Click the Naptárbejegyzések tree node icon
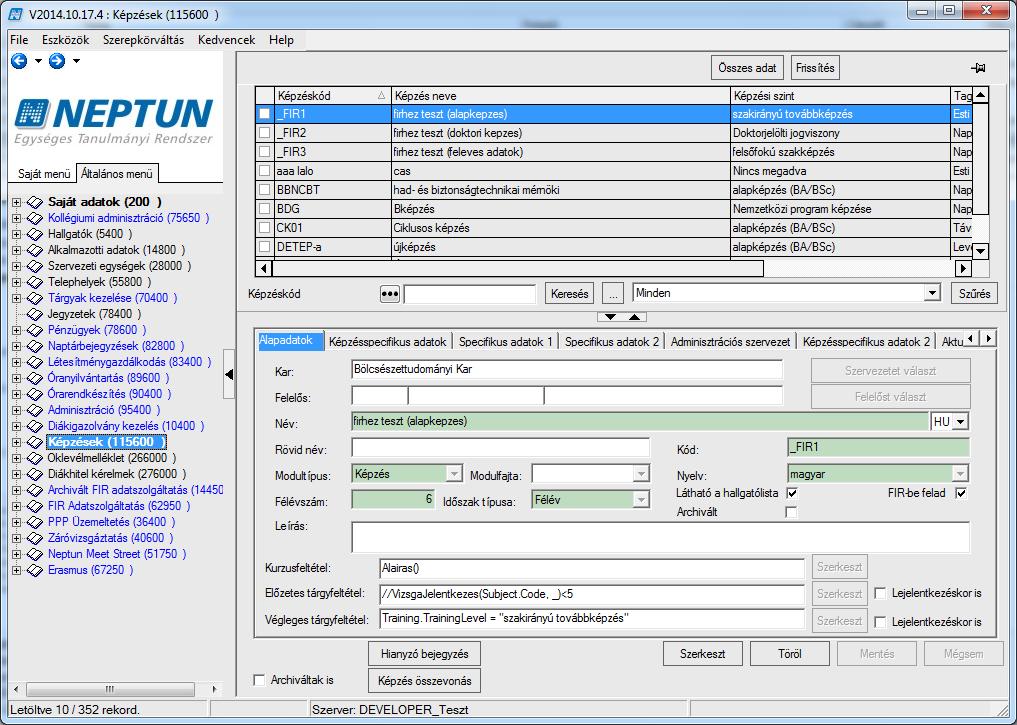Image resolution: width=1017 pixels, height=725 pixels. 34,346
